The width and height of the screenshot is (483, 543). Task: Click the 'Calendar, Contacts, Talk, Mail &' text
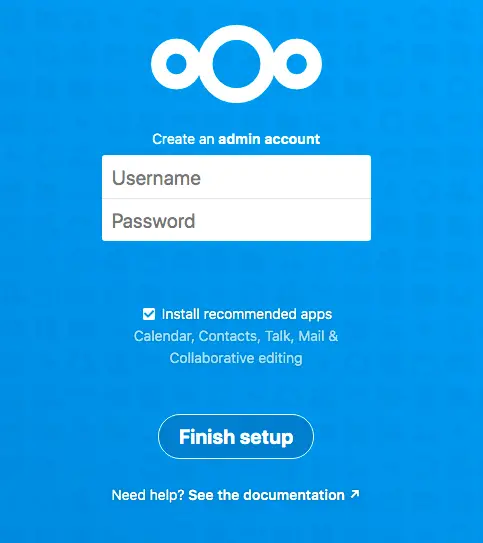pyautogui.click(x=236, y=336)
